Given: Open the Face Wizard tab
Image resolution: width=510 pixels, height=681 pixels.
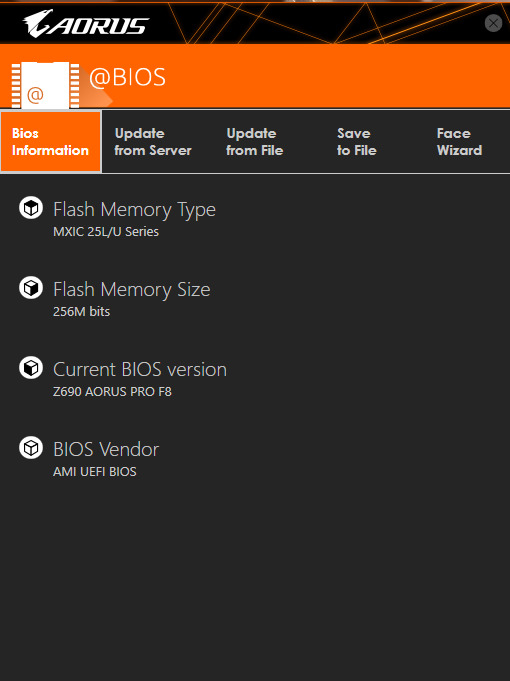Looking at the screenshot, I should (459, 142).
